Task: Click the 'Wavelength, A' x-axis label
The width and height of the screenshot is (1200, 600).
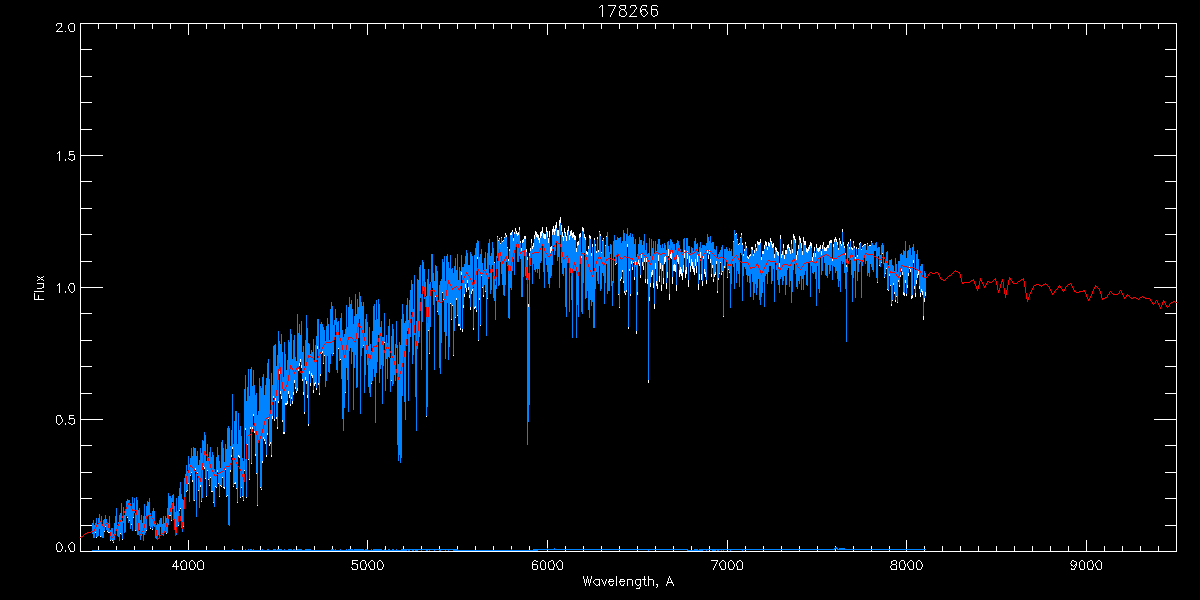Action: coord(627,582)
